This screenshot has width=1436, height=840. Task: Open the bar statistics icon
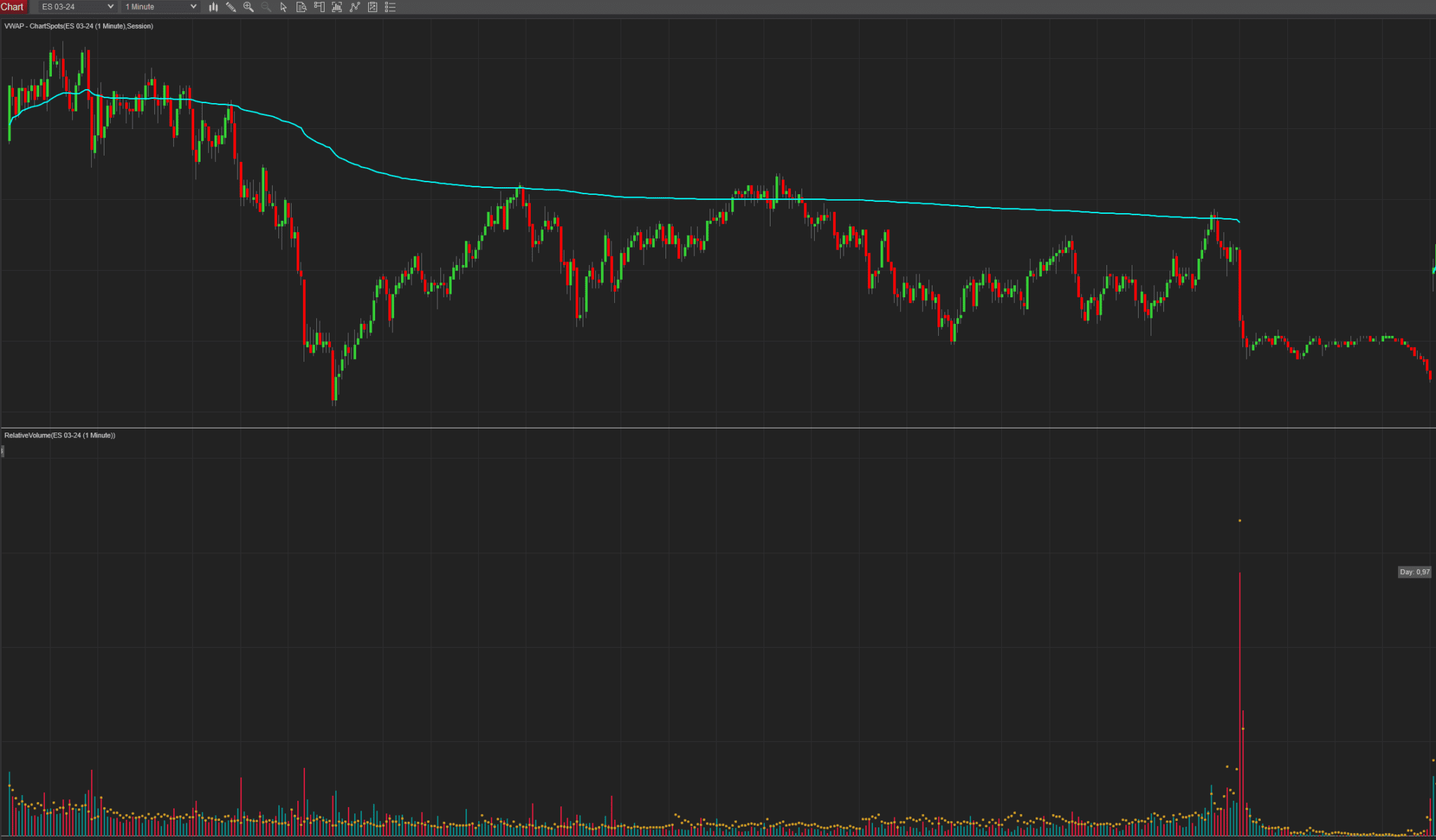tap(337, 6)
